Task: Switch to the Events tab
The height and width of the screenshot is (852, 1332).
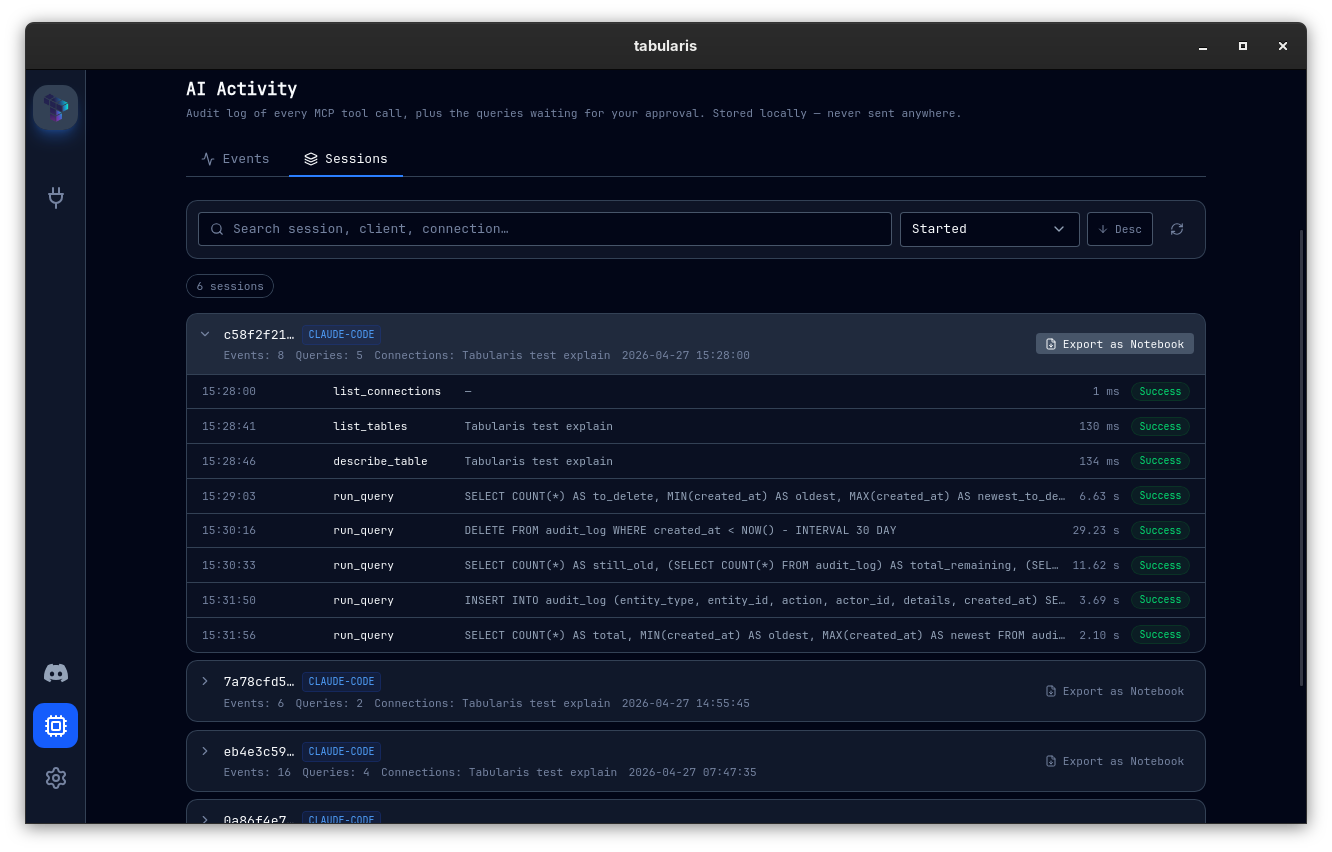Action: click(235, 158)
